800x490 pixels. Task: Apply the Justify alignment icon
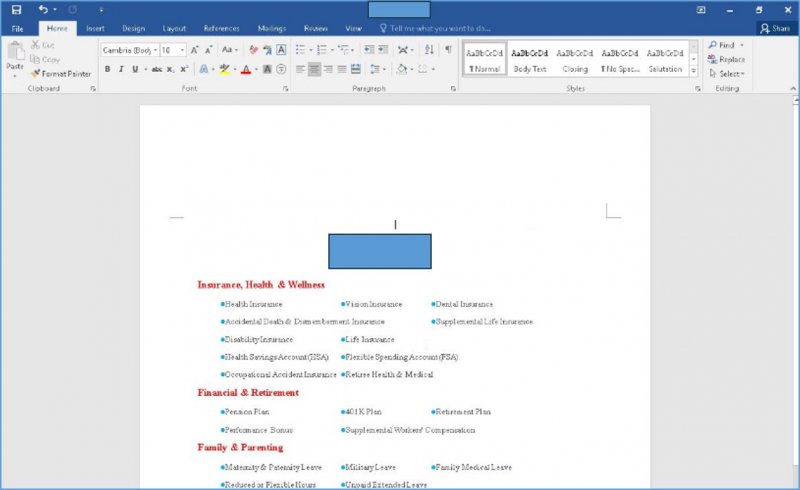(342, 69)
